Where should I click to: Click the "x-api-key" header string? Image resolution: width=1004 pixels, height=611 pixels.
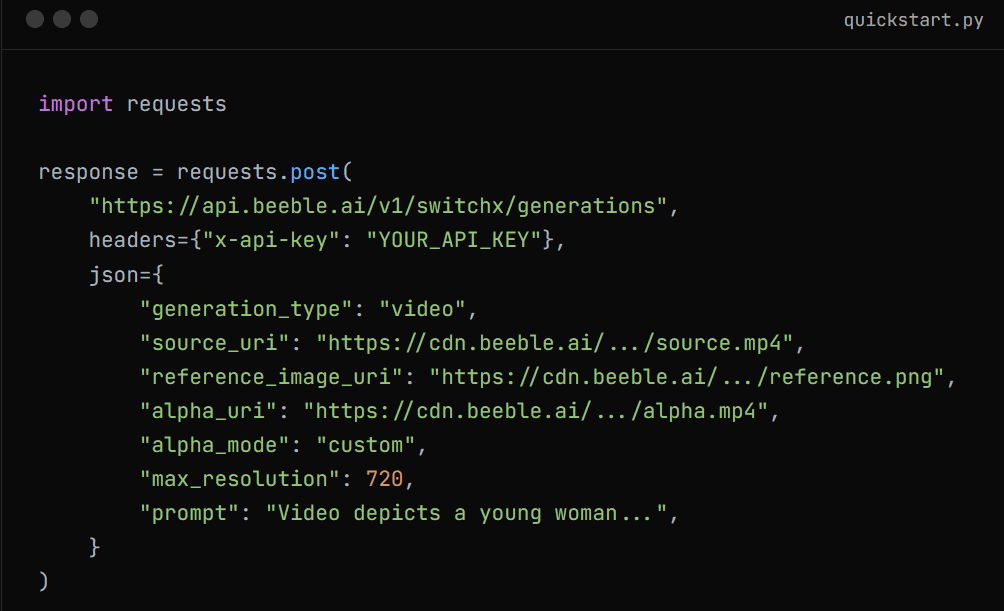click(271, 240)
